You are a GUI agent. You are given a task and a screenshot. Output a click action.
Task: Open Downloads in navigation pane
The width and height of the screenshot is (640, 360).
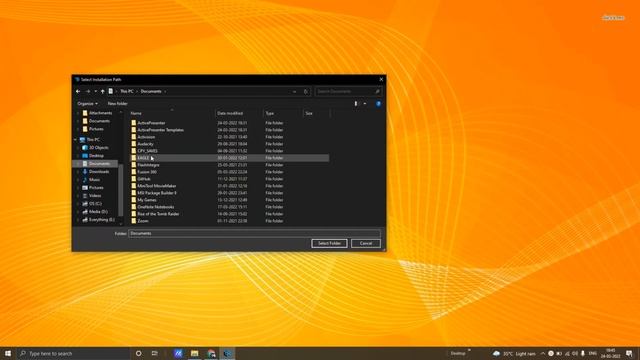[x=99, y=172]
